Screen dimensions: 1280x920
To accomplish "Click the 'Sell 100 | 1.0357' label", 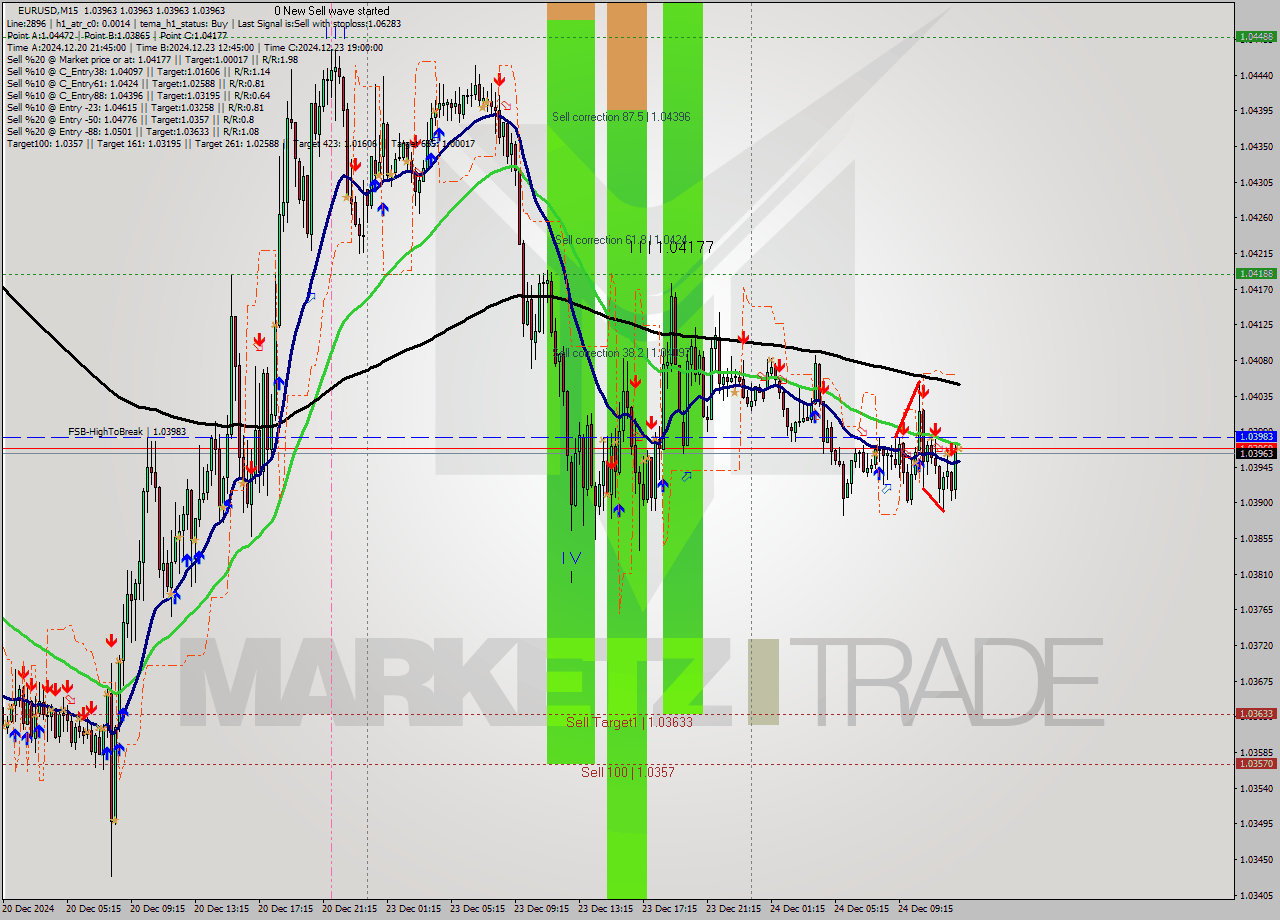I will point(628,772).
